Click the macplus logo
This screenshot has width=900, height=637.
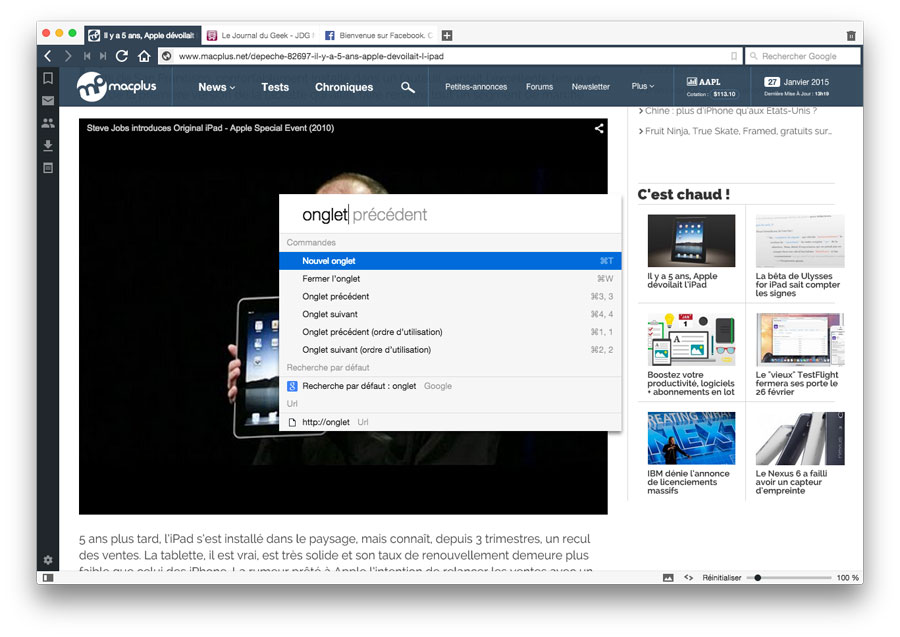click(x=117, y=87)
